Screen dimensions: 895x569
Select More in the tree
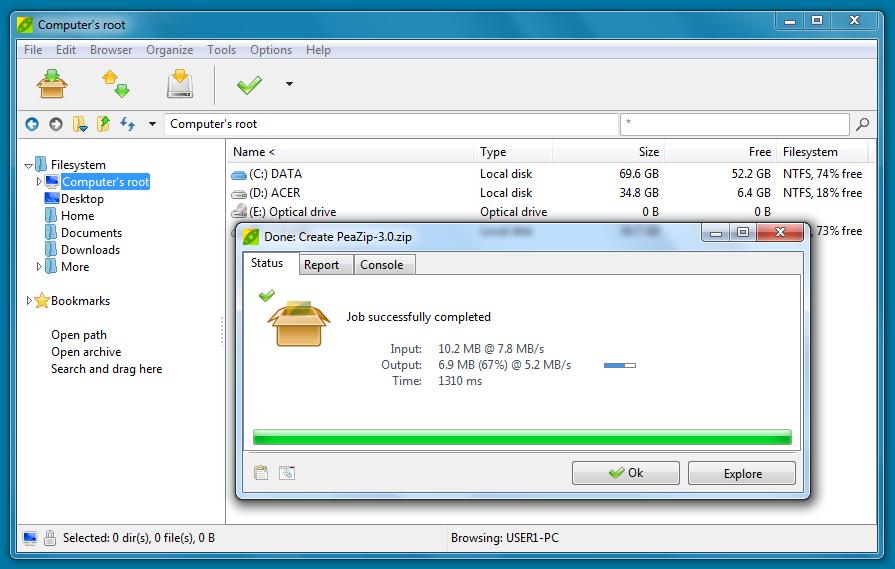pyautogui.click(x=75, y=267)
